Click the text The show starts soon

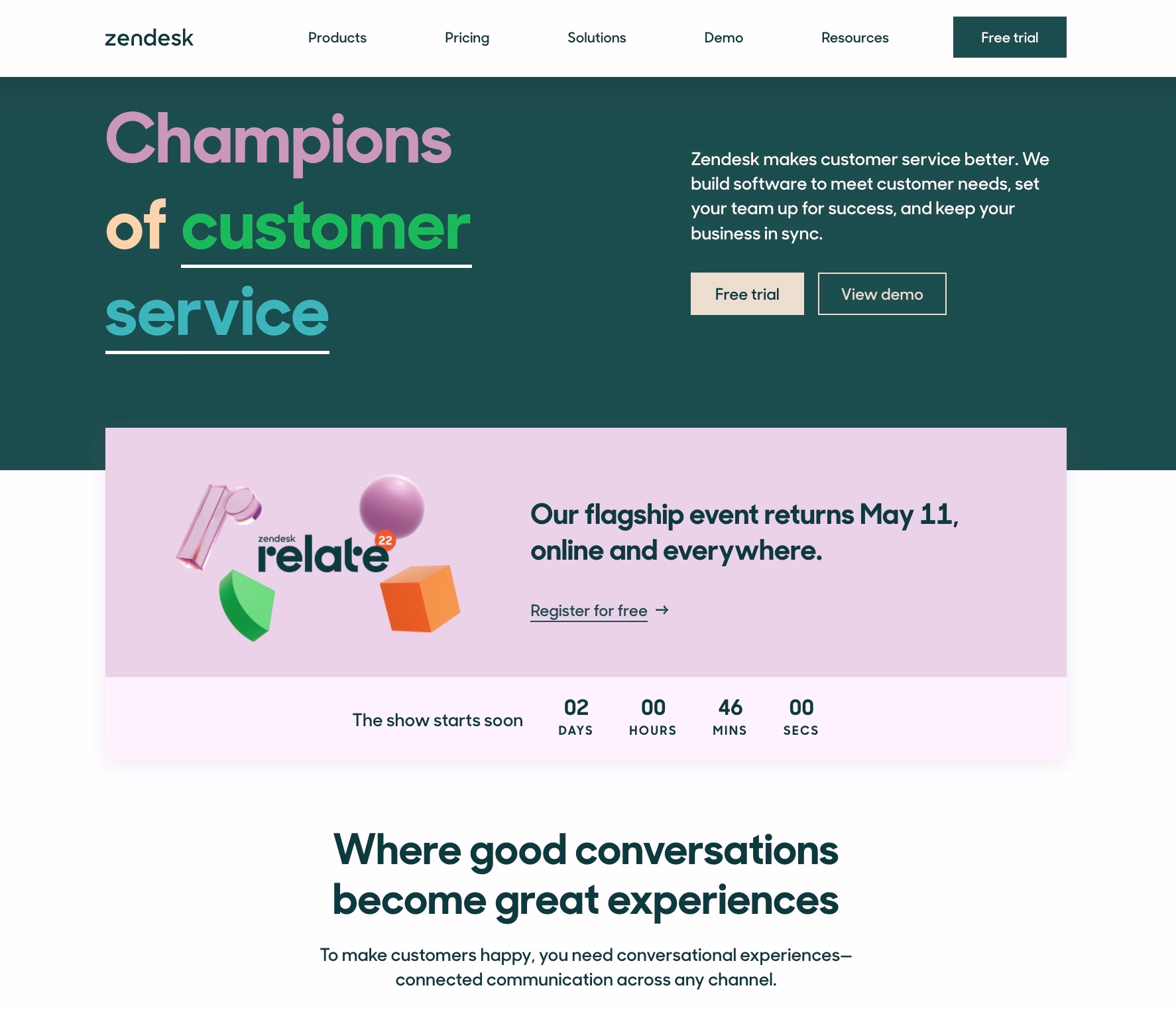tap(438, 720)
